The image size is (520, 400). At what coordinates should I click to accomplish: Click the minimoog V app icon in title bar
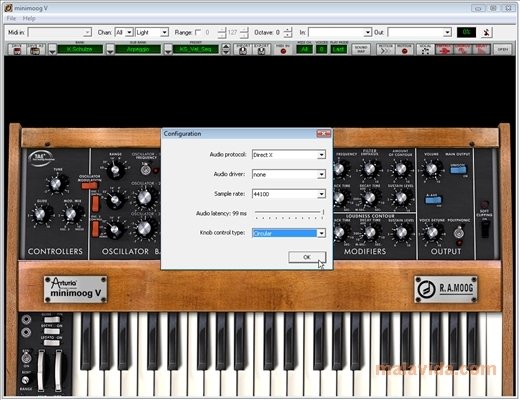click(x=8, y=8)
